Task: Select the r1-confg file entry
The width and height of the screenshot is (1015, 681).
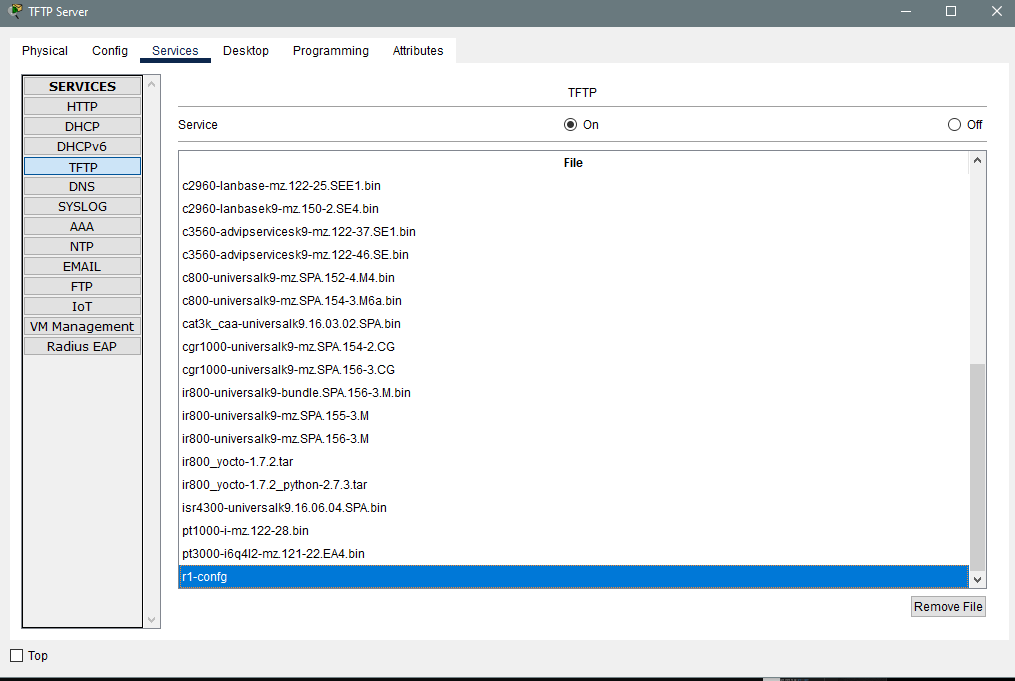Action: [574, 577]
